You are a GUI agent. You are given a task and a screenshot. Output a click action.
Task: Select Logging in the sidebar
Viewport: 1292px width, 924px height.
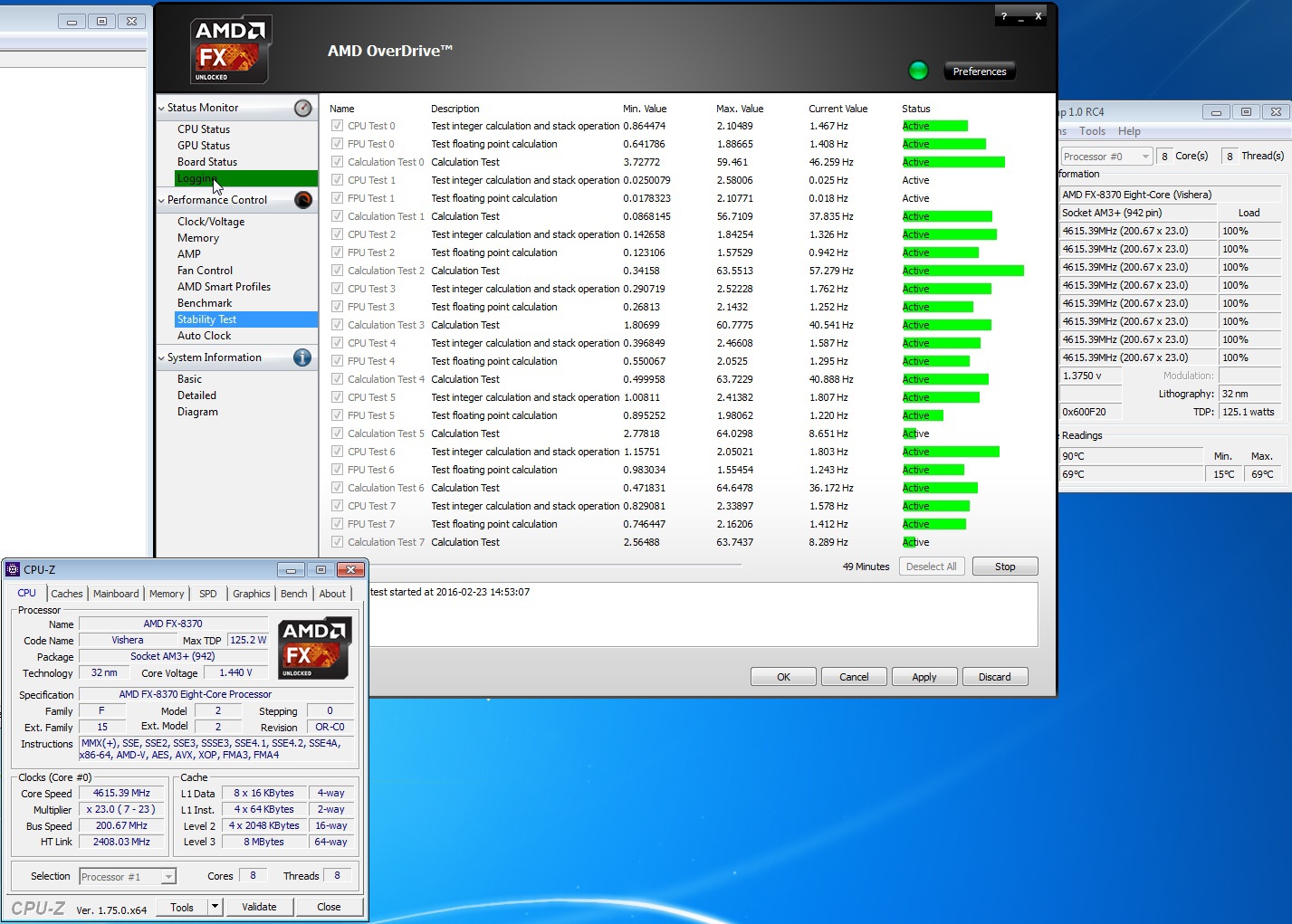pyautogui.click(x=246, y=178)
